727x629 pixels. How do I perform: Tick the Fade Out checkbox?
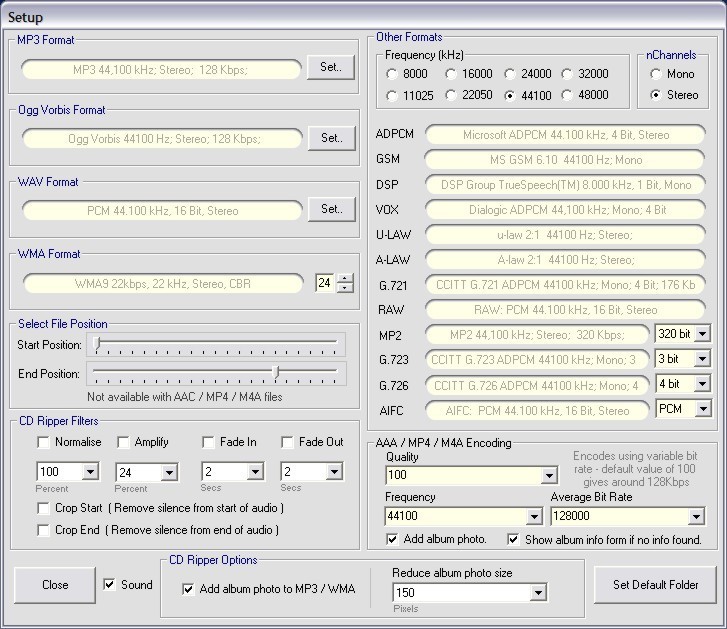click(287, 442)
